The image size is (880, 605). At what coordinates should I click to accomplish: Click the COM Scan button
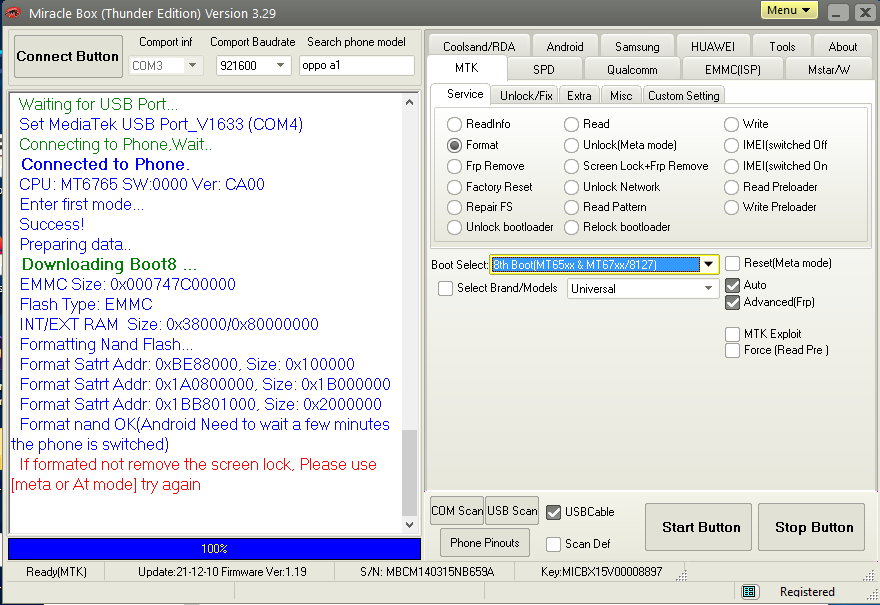pos(457,511)
